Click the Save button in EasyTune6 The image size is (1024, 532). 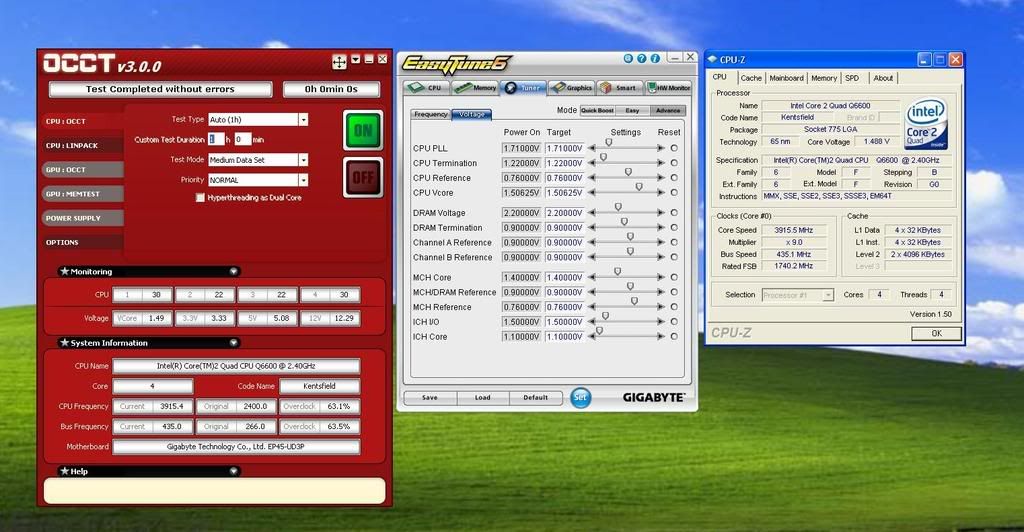pyautogui.click(x=430, y=398)
